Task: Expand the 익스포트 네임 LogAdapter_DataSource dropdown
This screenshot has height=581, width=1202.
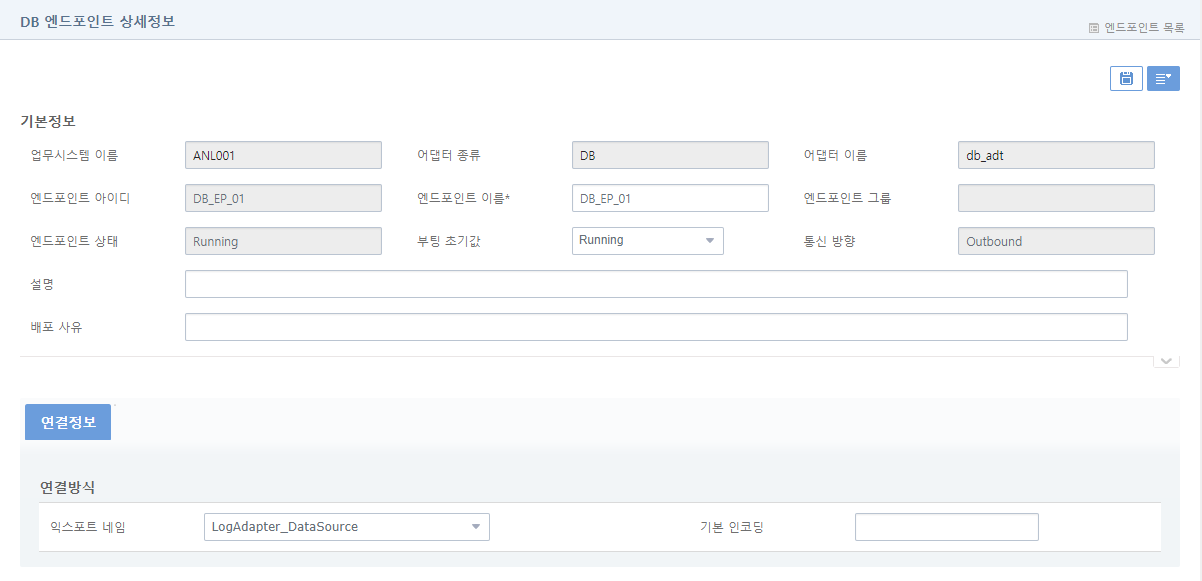Action: click(x=346, y=527)
